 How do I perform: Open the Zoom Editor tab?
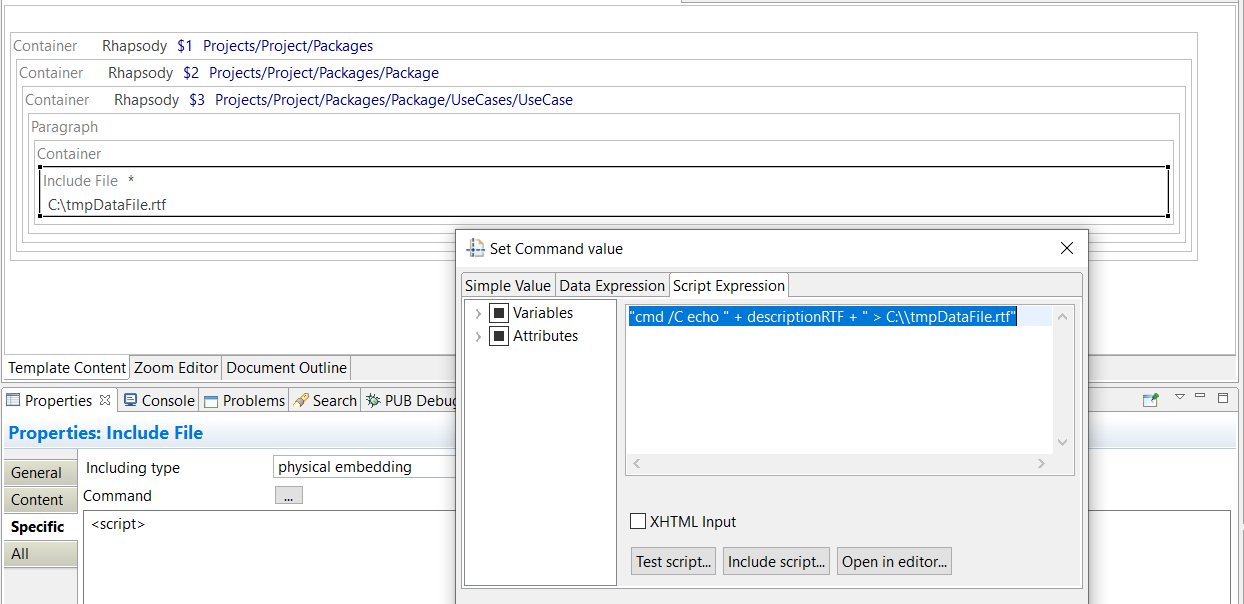pos(176,368)
